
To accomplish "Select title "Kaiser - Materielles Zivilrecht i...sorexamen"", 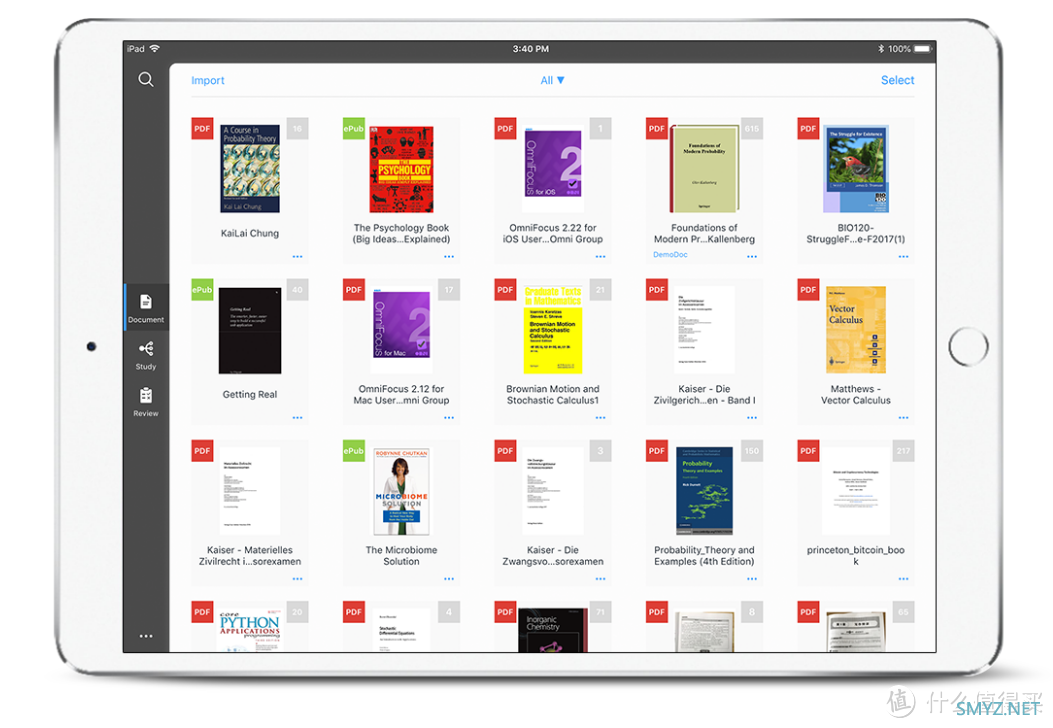I will click(250, 555).
